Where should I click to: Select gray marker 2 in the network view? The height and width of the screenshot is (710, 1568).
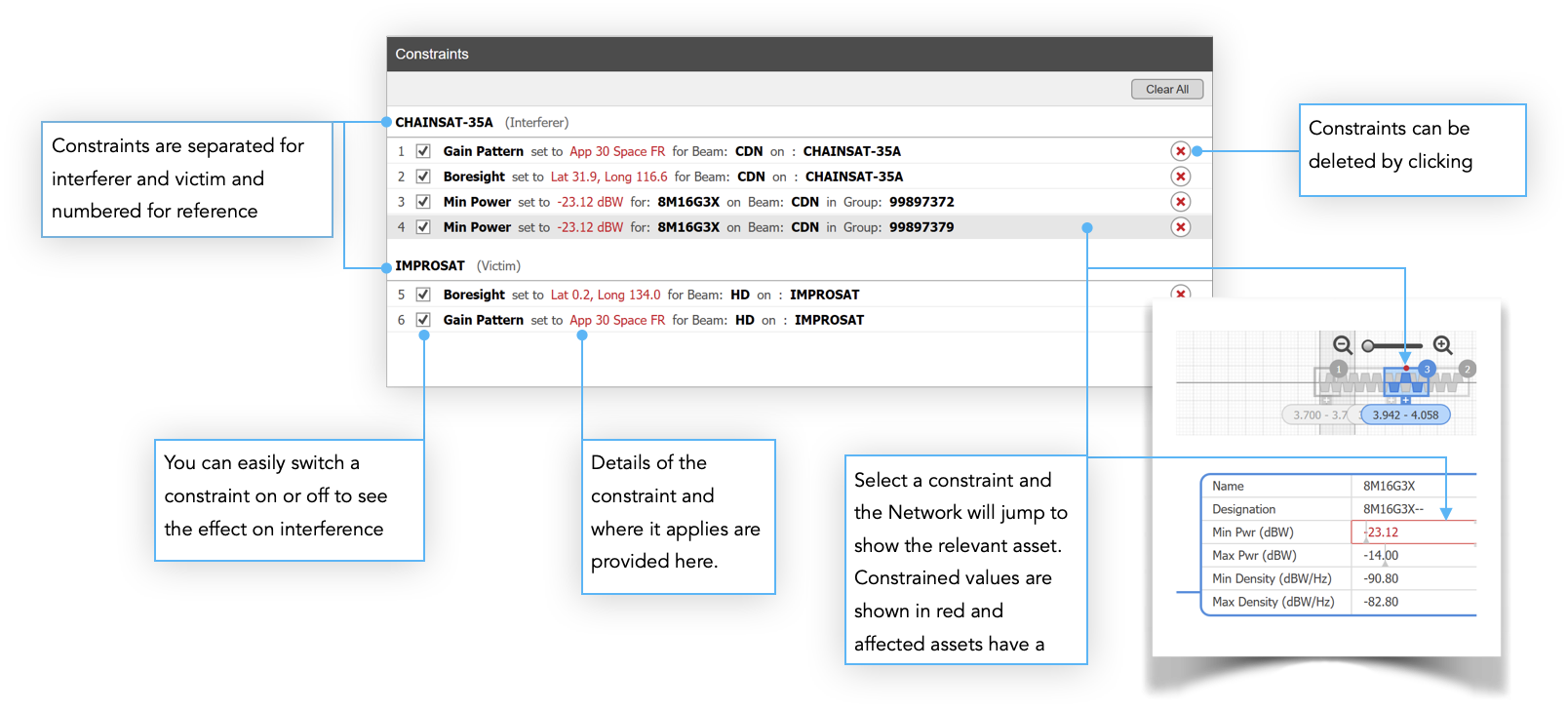point(1468,369)
